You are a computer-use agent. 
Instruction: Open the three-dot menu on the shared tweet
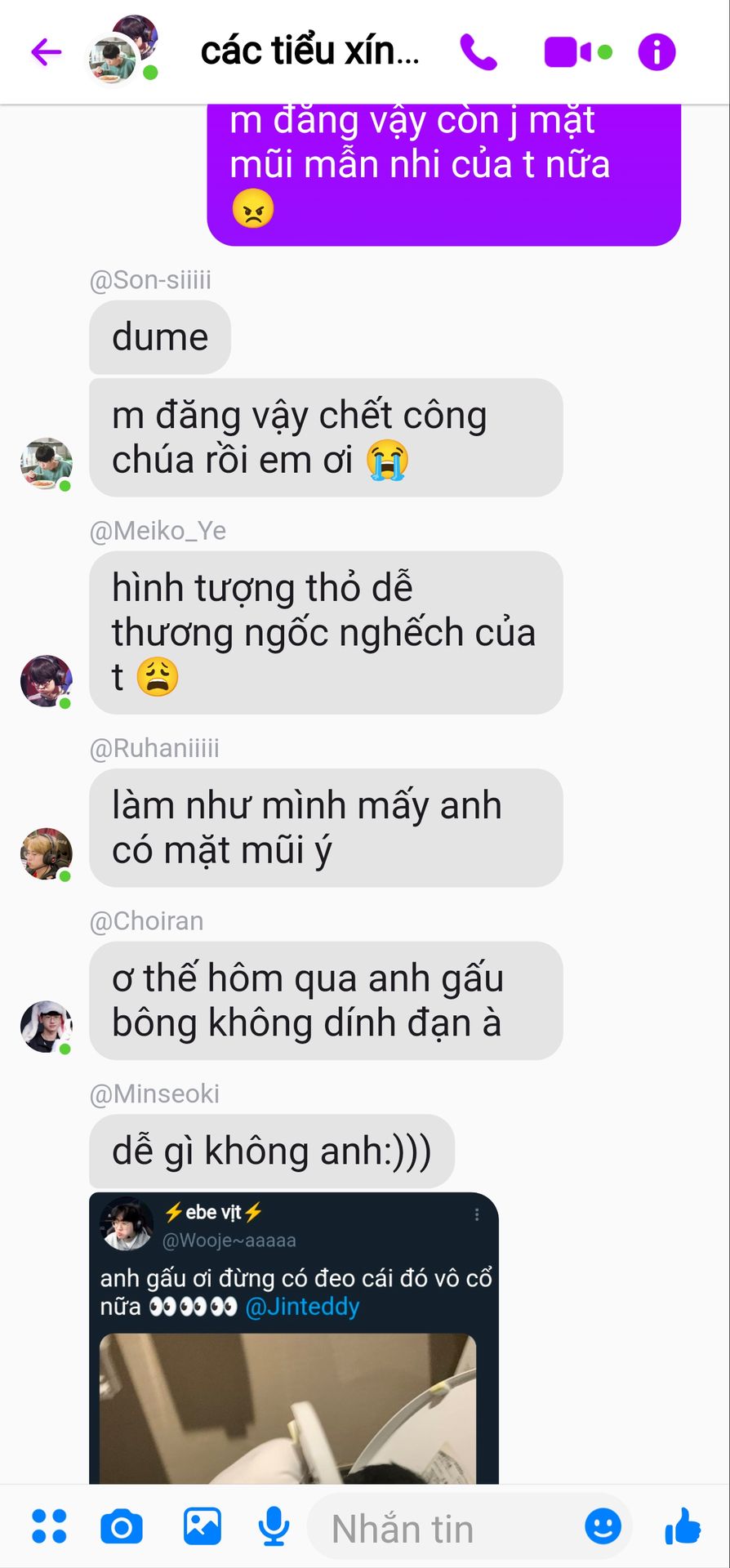tap(477, 1215)
